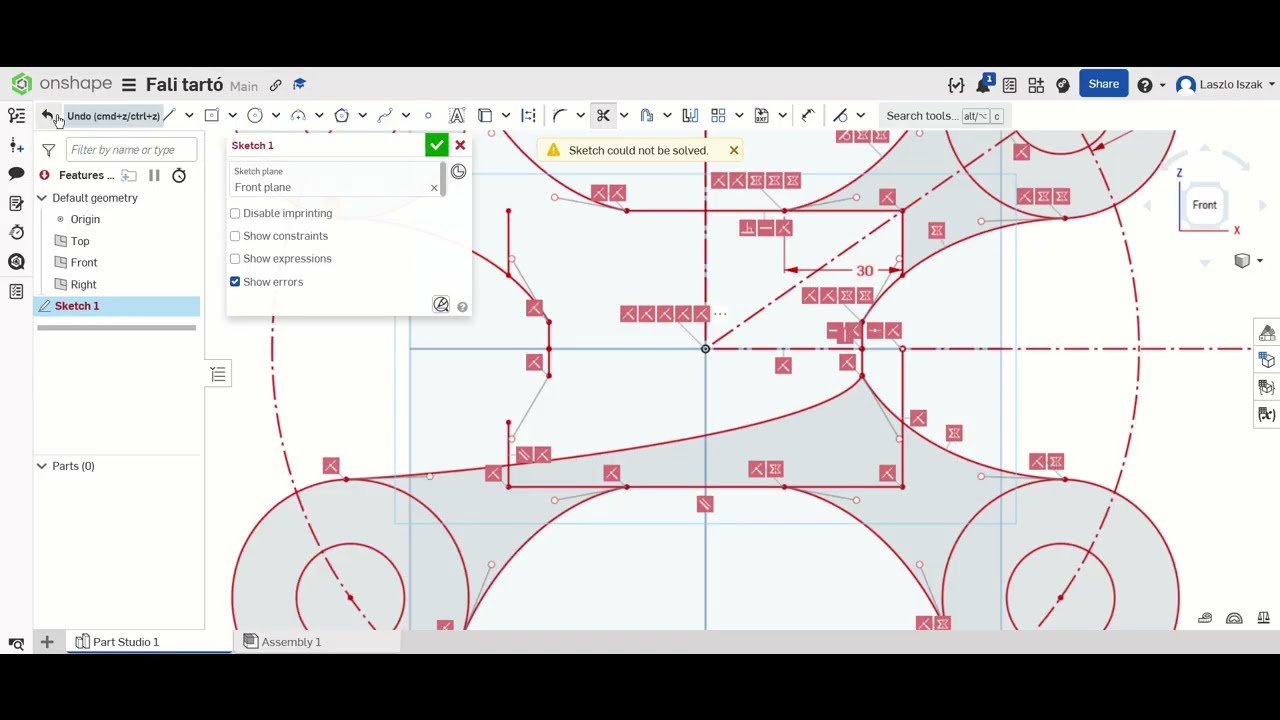The image size is (1280, 720).
Task: Select the Center point circle tool
Action: click(x=255, y=116)
